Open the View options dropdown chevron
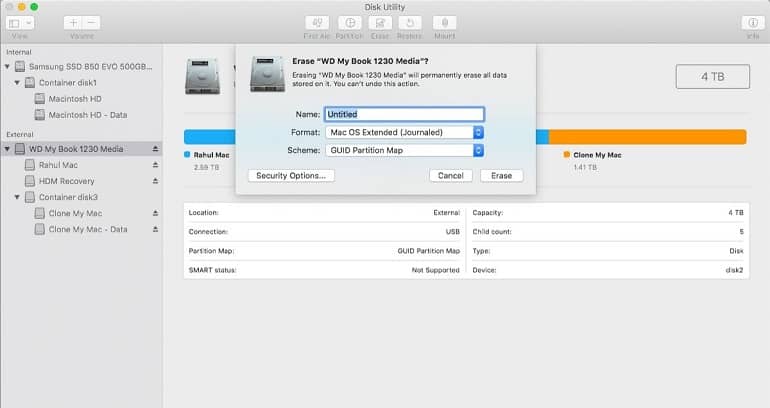The width and height of the screenshot is (770, 408). 28,23
